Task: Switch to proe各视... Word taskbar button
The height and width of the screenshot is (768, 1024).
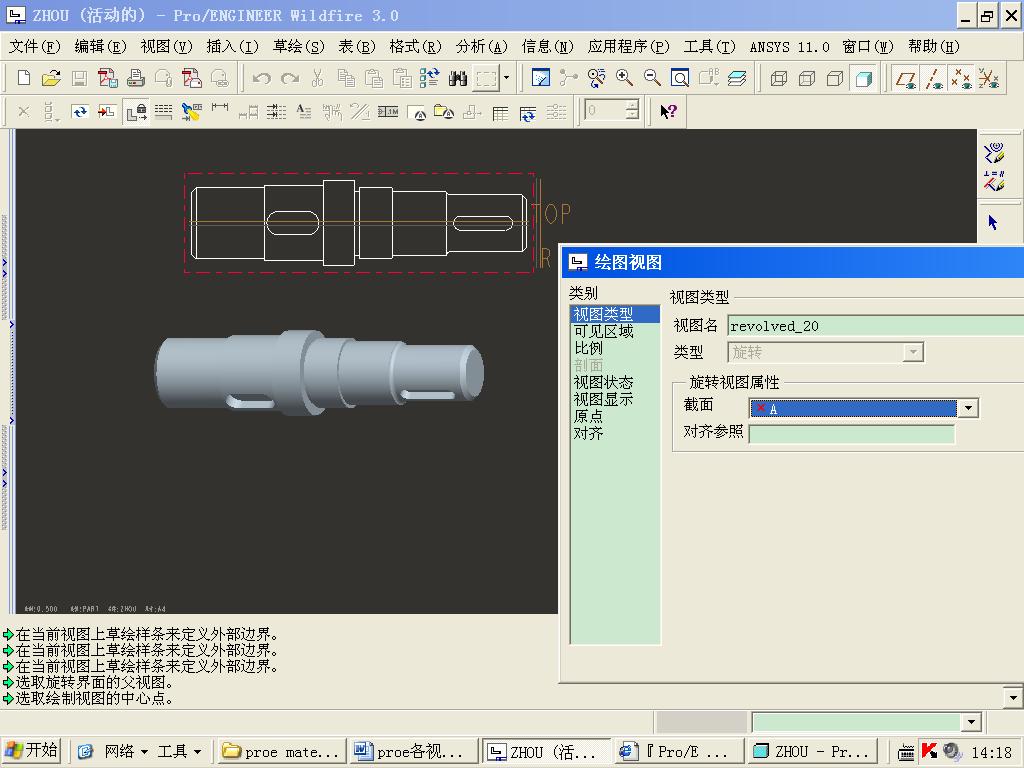Action: pos(413,752)
